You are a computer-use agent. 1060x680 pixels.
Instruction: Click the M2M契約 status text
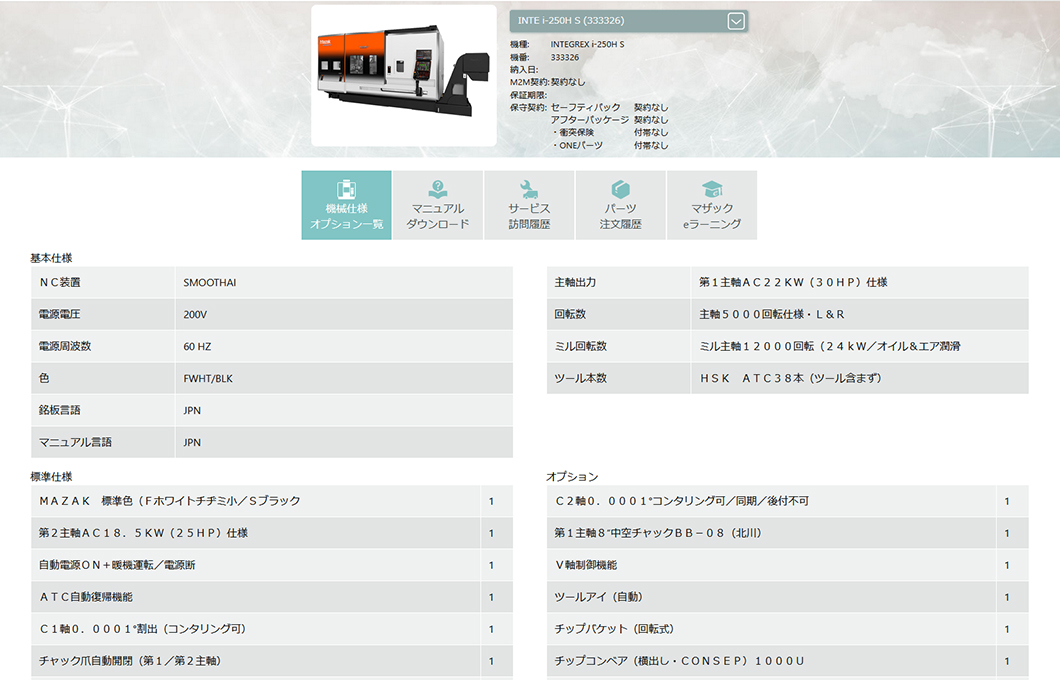(548, 82)
